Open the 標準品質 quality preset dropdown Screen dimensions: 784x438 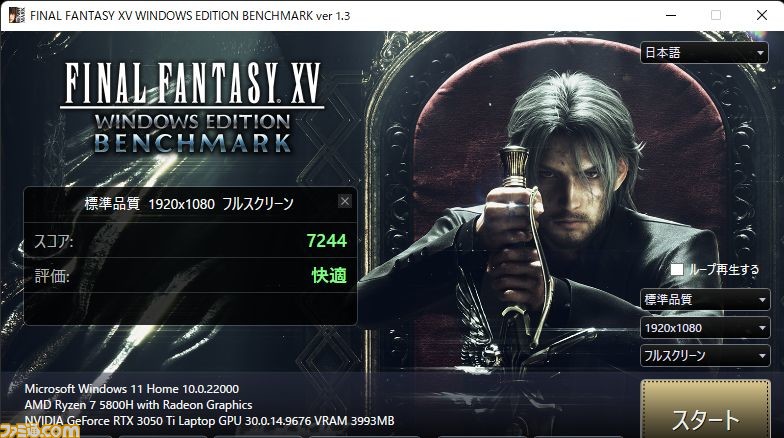click(x=705, y=300)
